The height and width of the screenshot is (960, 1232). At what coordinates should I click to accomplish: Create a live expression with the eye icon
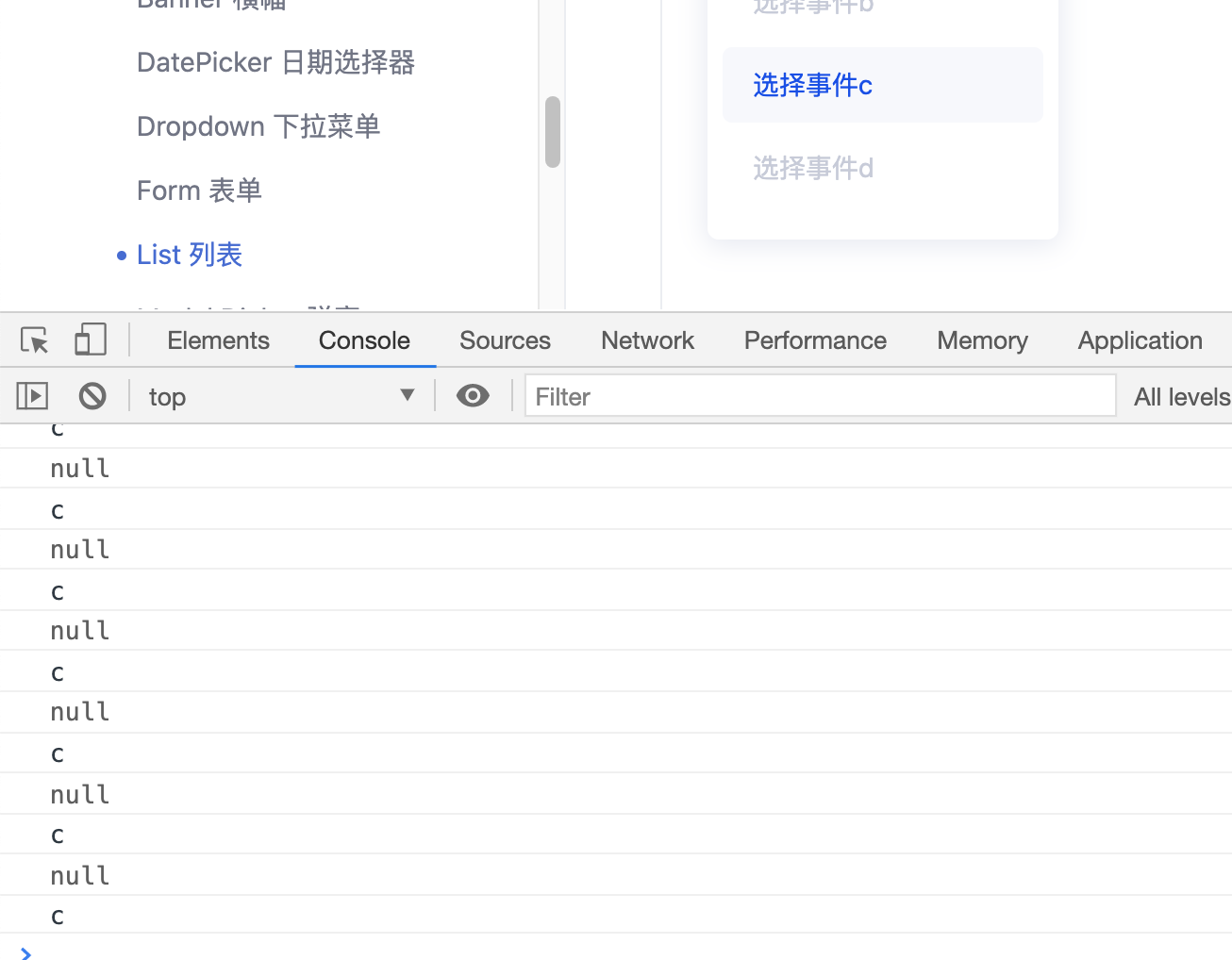(x=473, y=395)
